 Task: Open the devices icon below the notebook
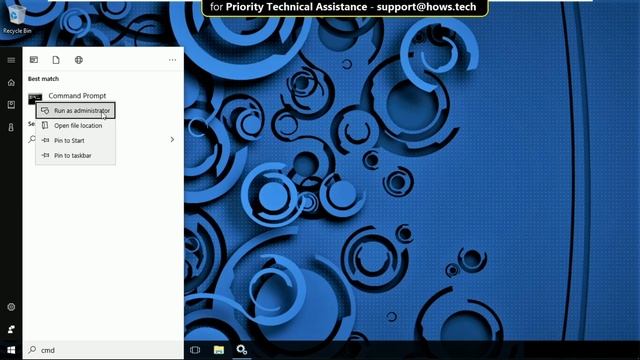coord(11,127)
